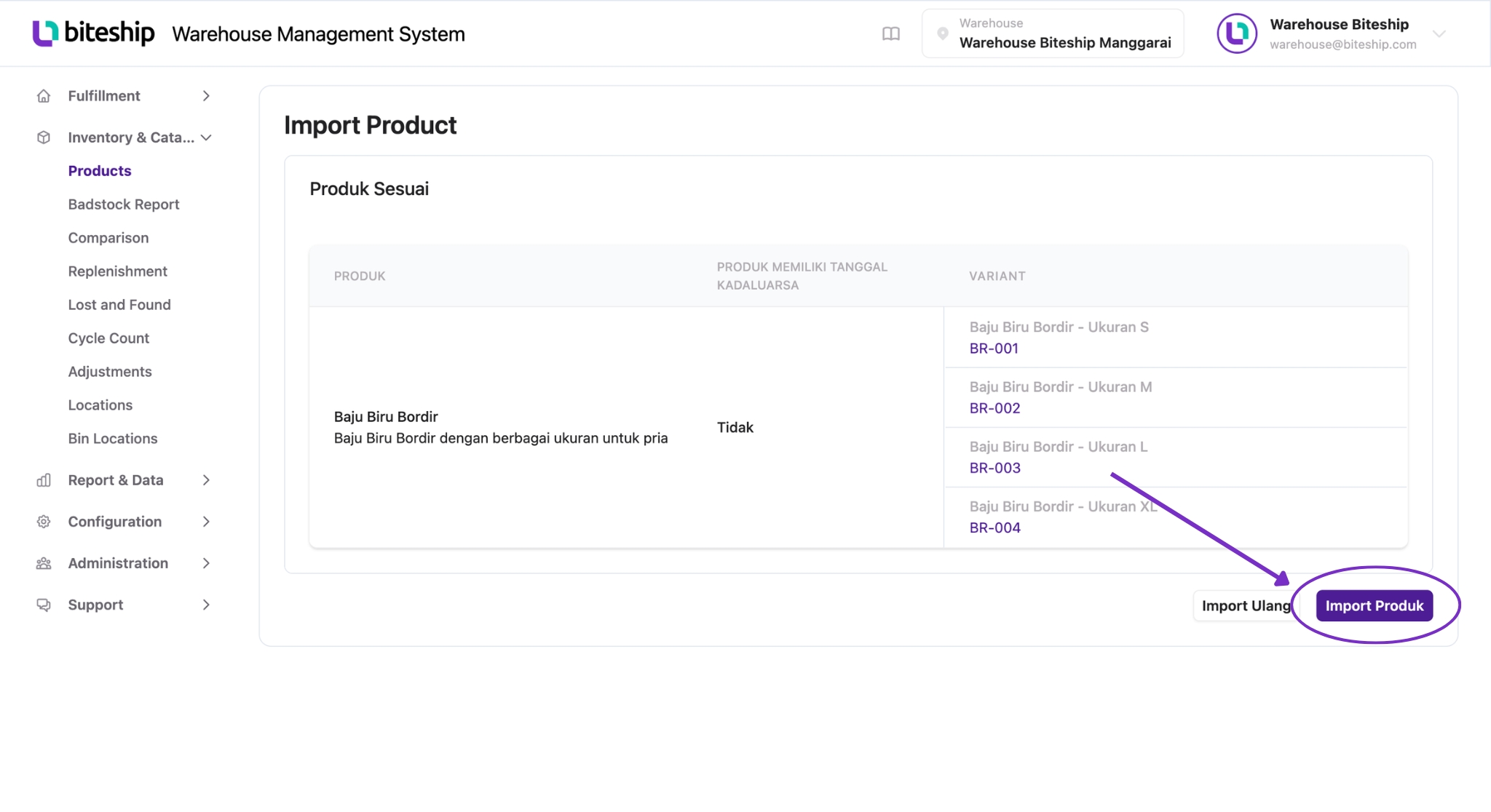The height and width of the screenshot is (812, 1491).
Task: Click the Import Product page title
Action: tap(370, 125)
